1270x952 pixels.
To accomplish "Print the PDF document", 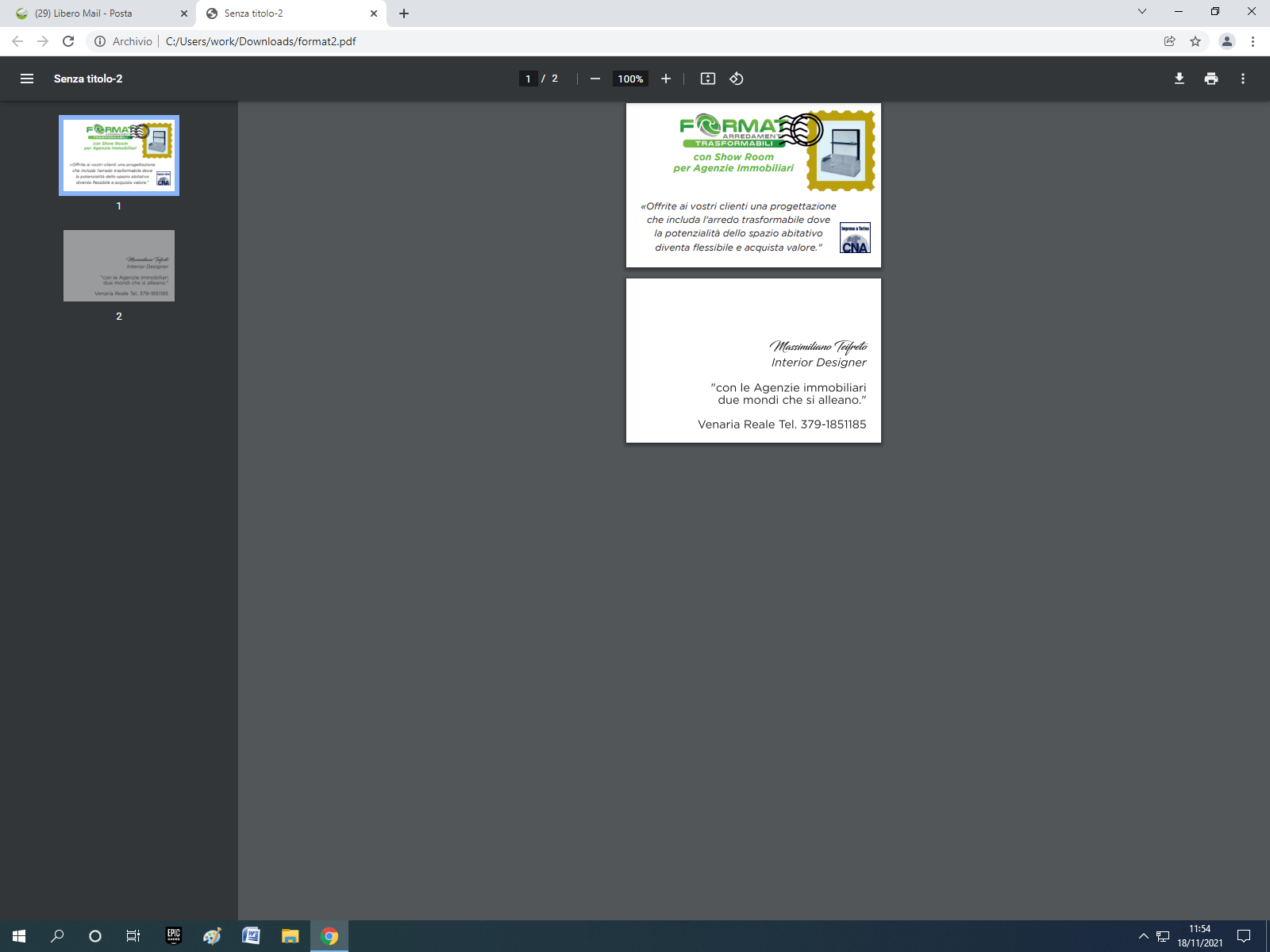I will 1211,79.
